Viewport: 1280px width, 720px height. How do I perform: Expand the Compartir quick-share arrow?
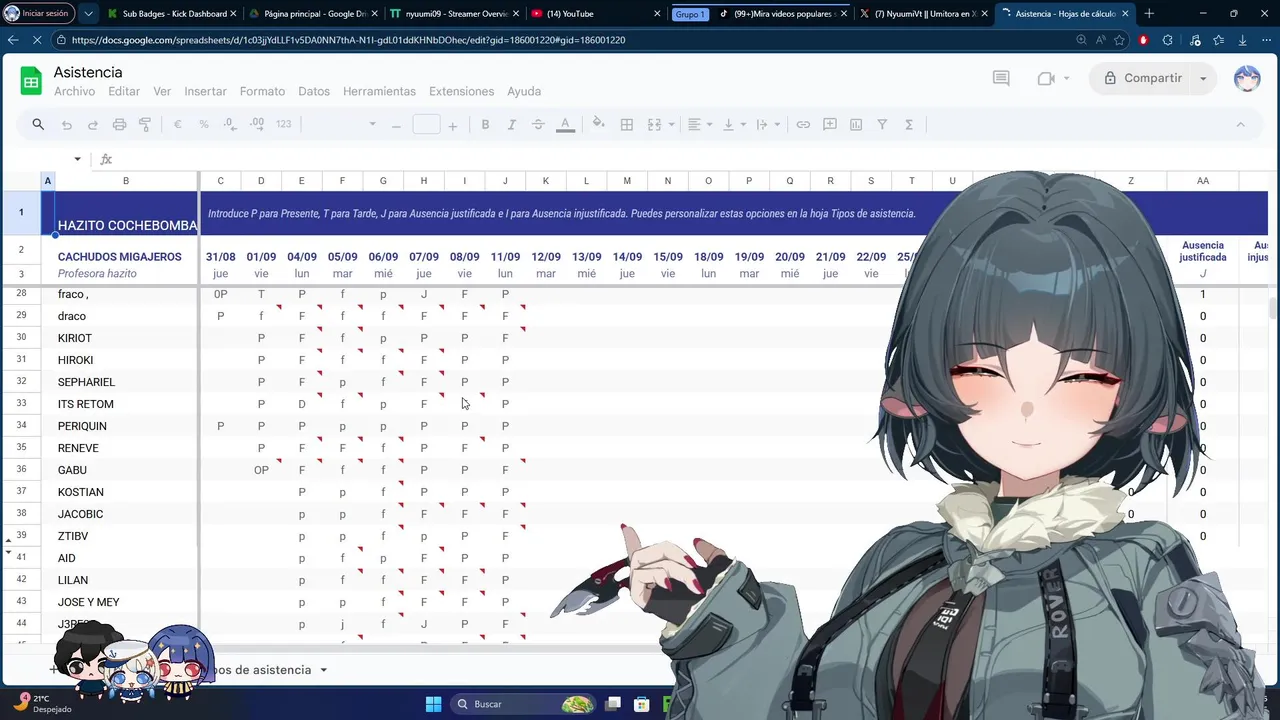pyautogui.click(x=1203, y=78)
